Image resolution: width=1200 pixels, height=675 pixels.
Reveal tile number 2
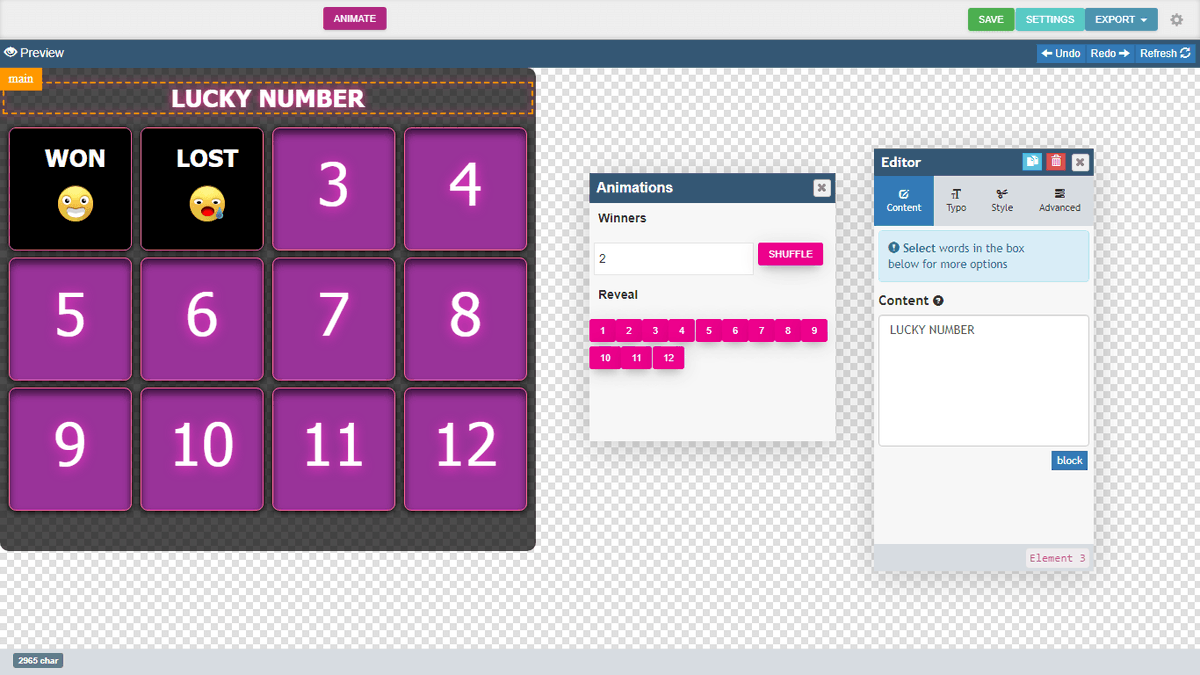[629, 330]
